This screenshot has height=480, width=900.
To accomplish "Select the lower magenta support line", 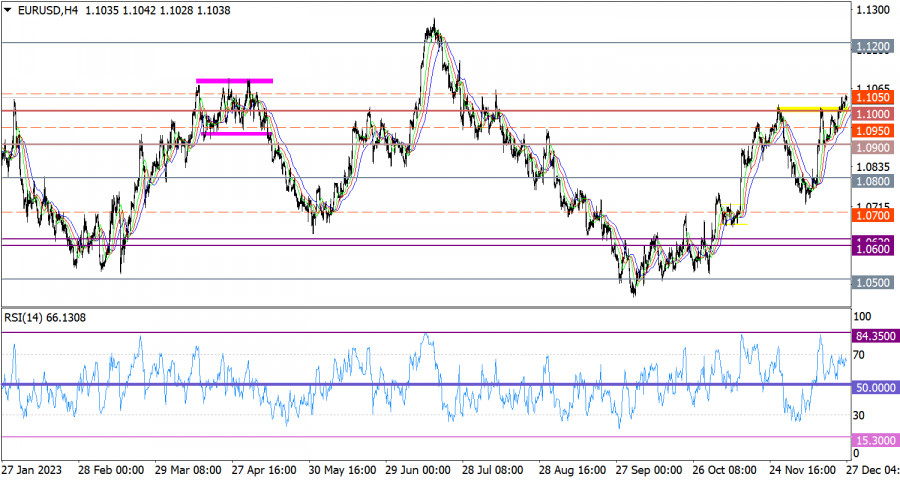I will point(235,133).
